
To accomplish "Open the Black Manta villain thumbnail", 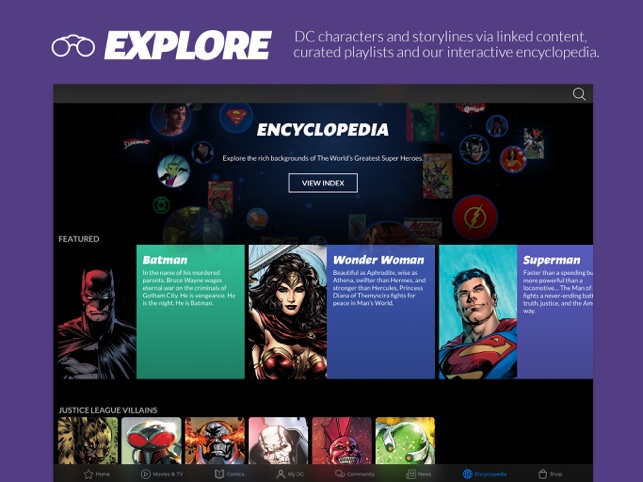I will pyautogui.click(x=151, y=441).
